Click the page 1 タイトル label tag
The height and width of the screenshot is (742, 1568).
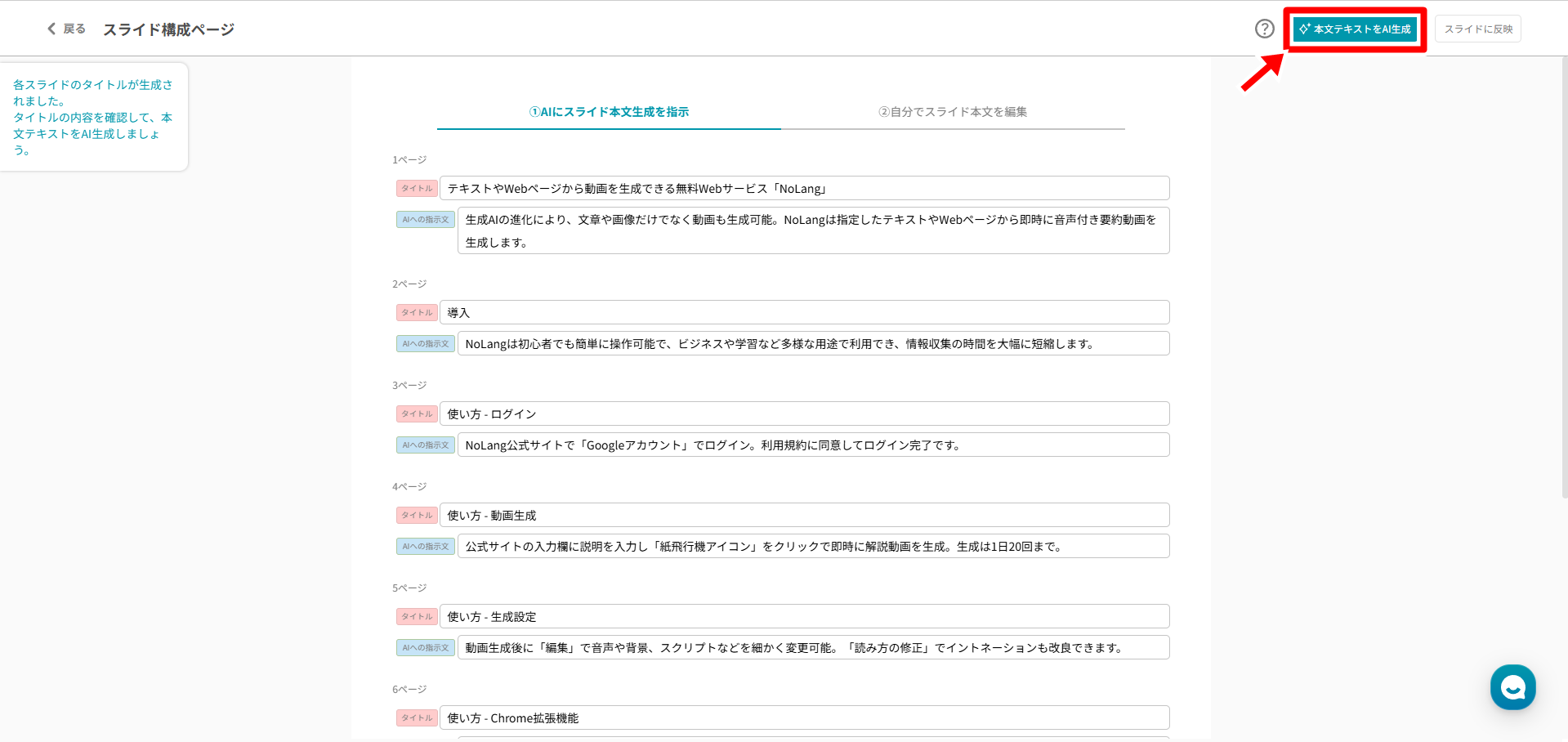pyautogui.click(x=417, y=188)
